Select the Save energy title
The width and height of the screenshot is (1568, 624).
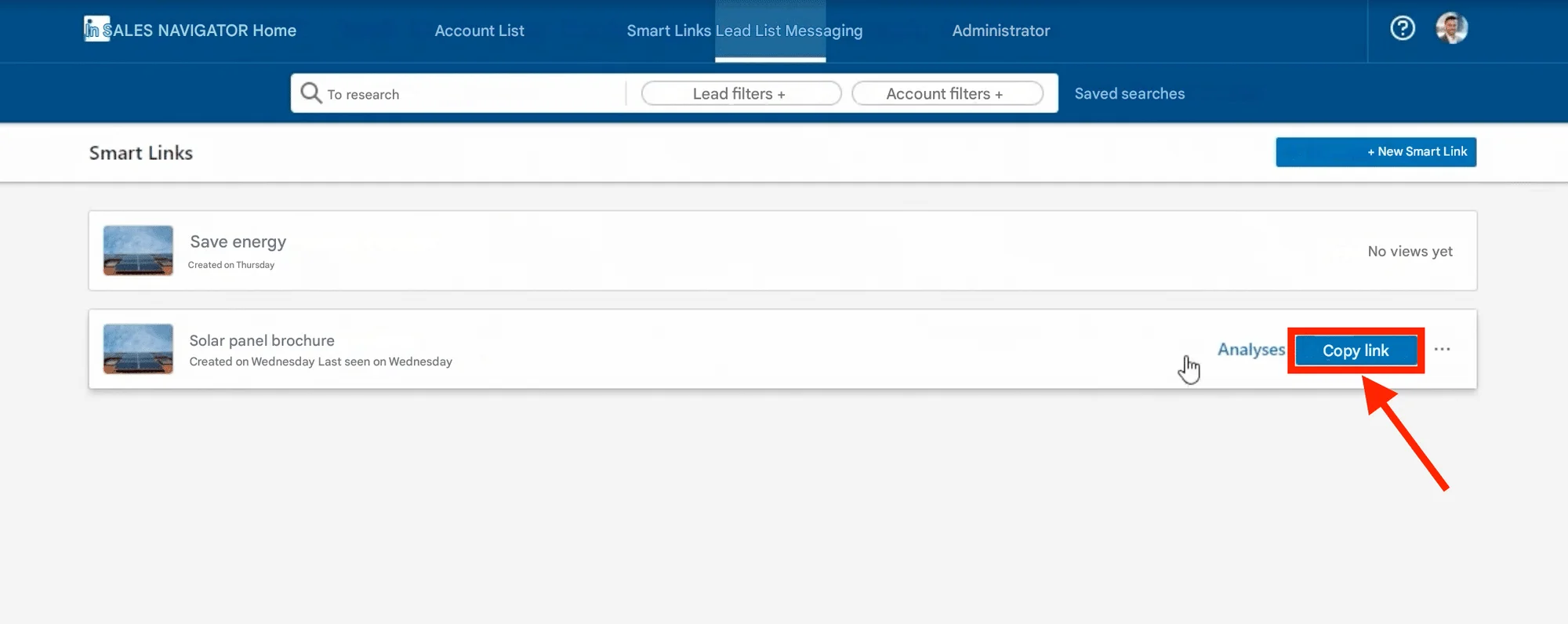pos(238,241)
